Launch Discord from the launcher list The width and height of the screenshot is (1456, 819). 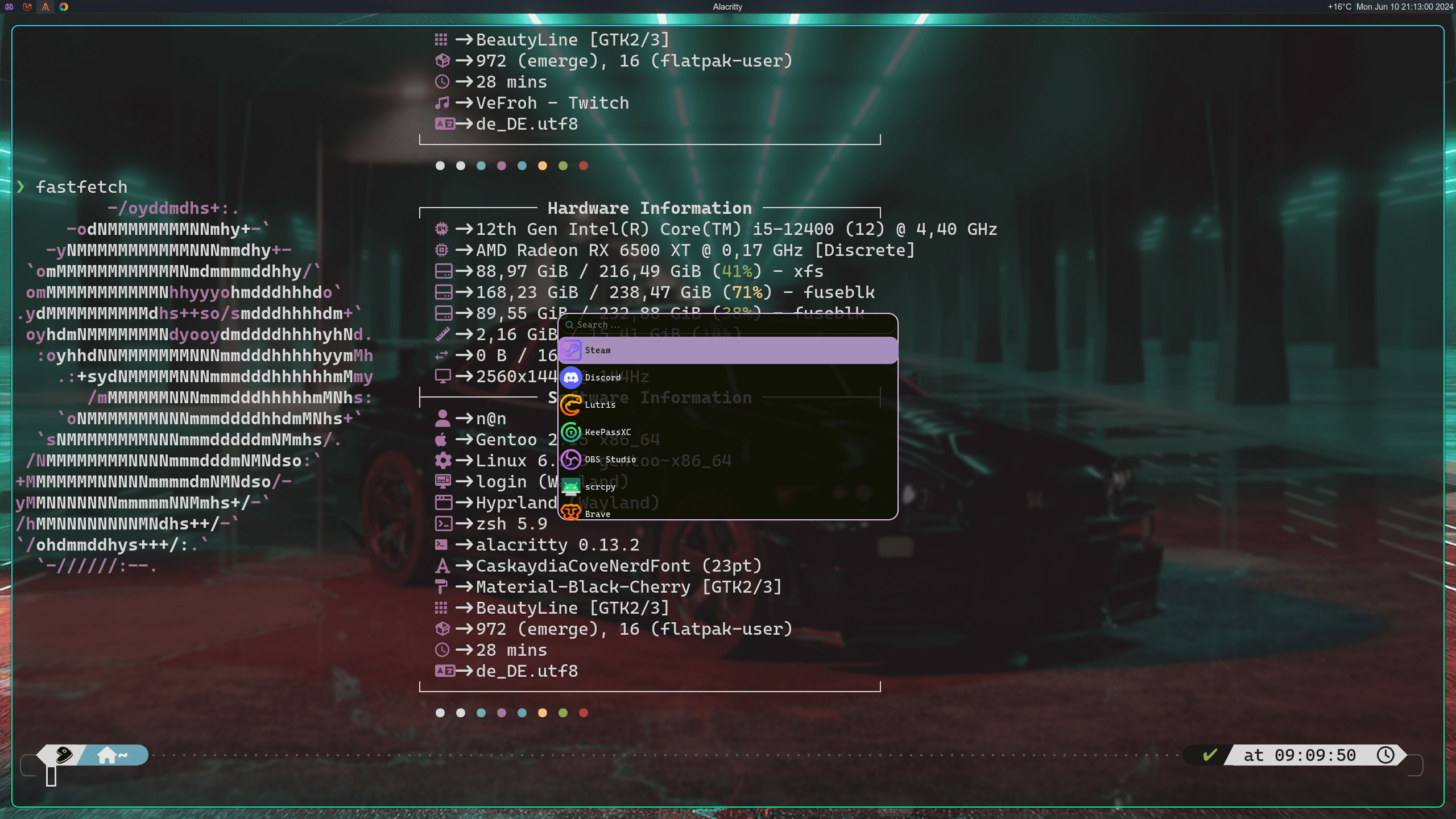pos(727,378)
